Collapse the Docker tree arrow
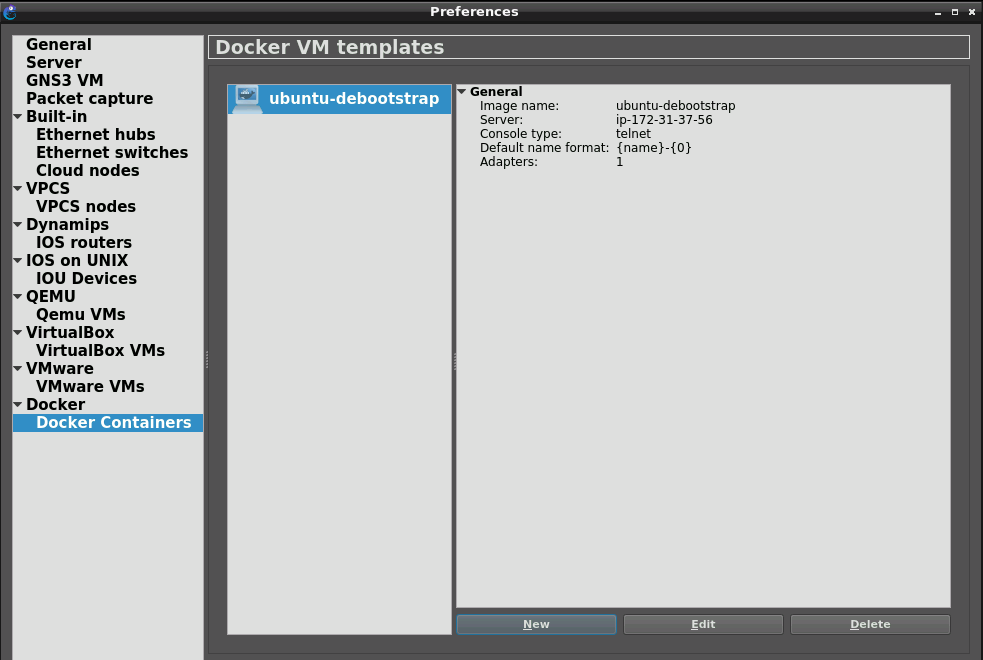The image size is (983, 660). tap(18, 404)
